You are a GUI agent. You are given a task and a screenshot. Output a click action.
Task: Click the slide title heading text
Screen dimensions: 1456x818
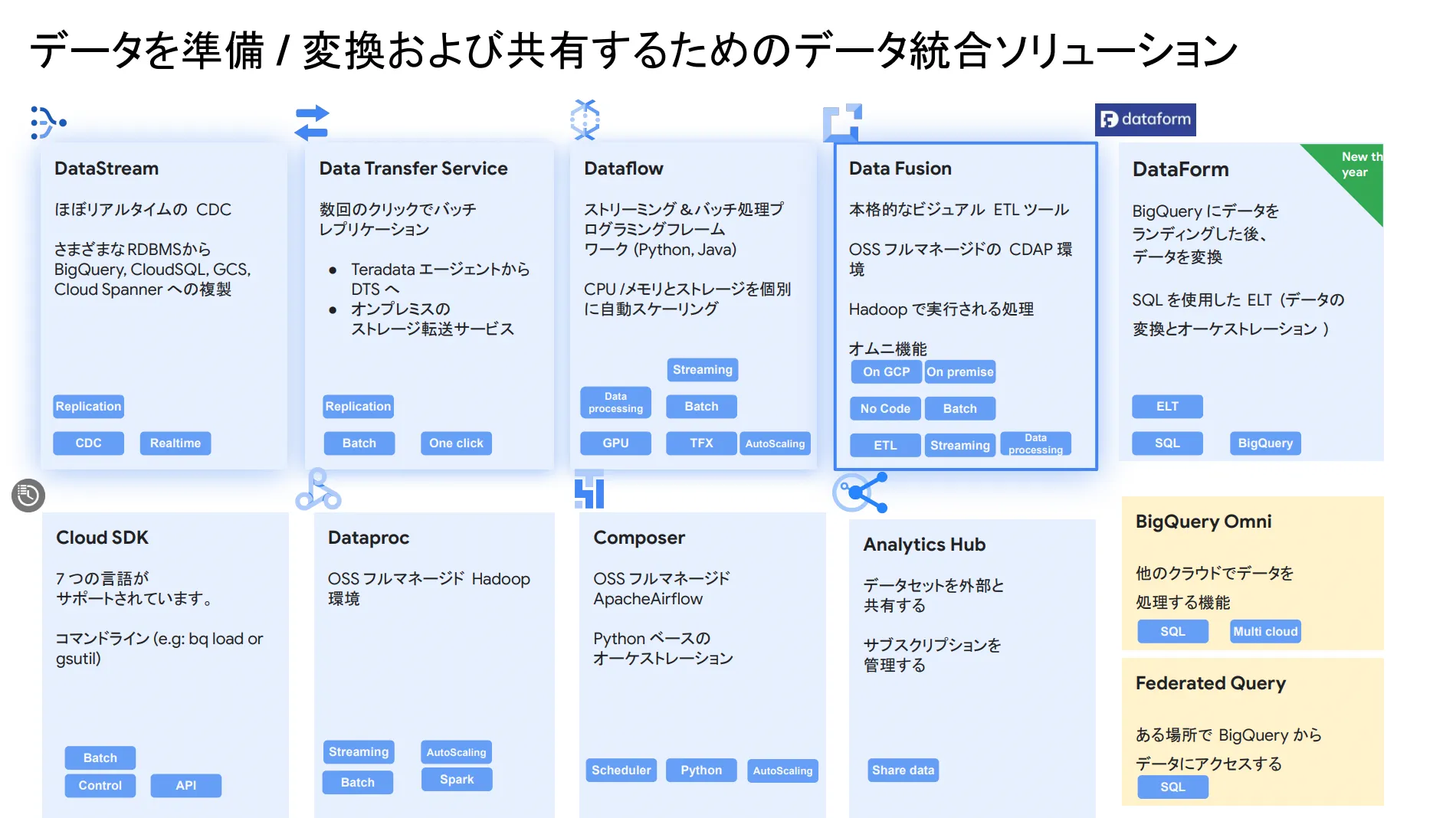pyautogui.click(x=634, y=51)
